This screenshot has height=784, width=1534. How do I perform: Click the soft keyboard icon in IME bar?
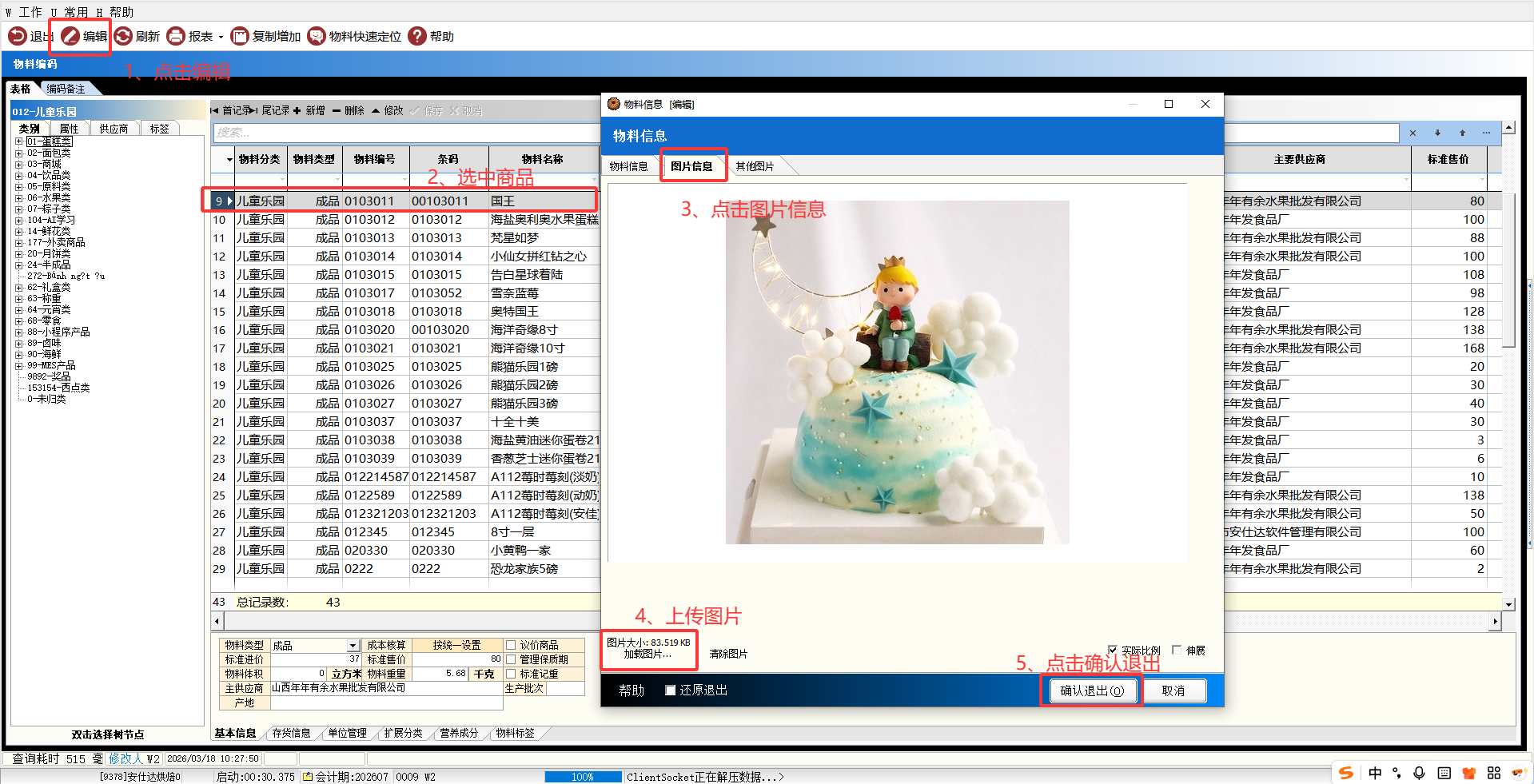point(1444,773)
